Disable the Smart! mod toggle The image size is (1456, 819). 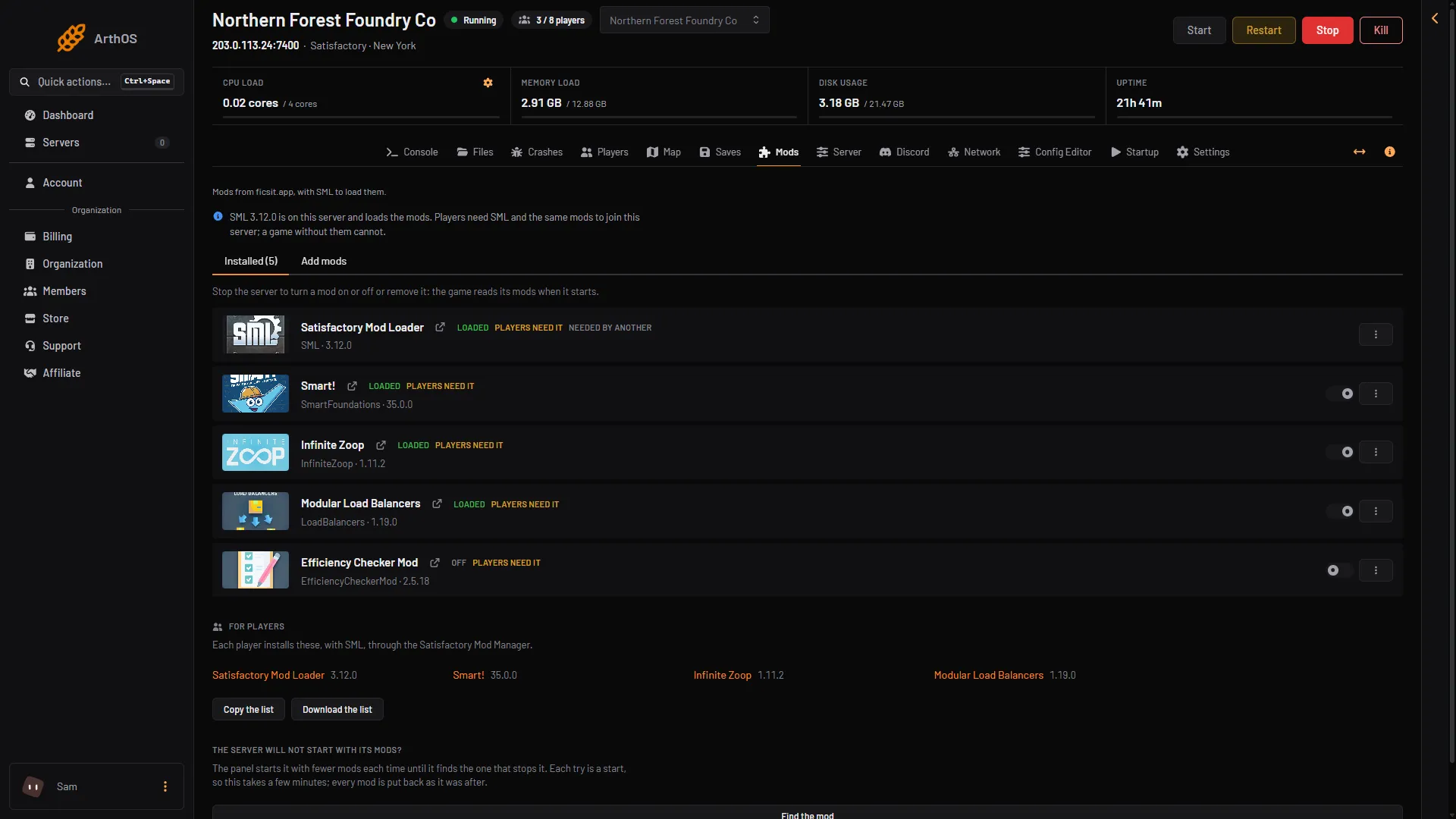coord(1340,394)
